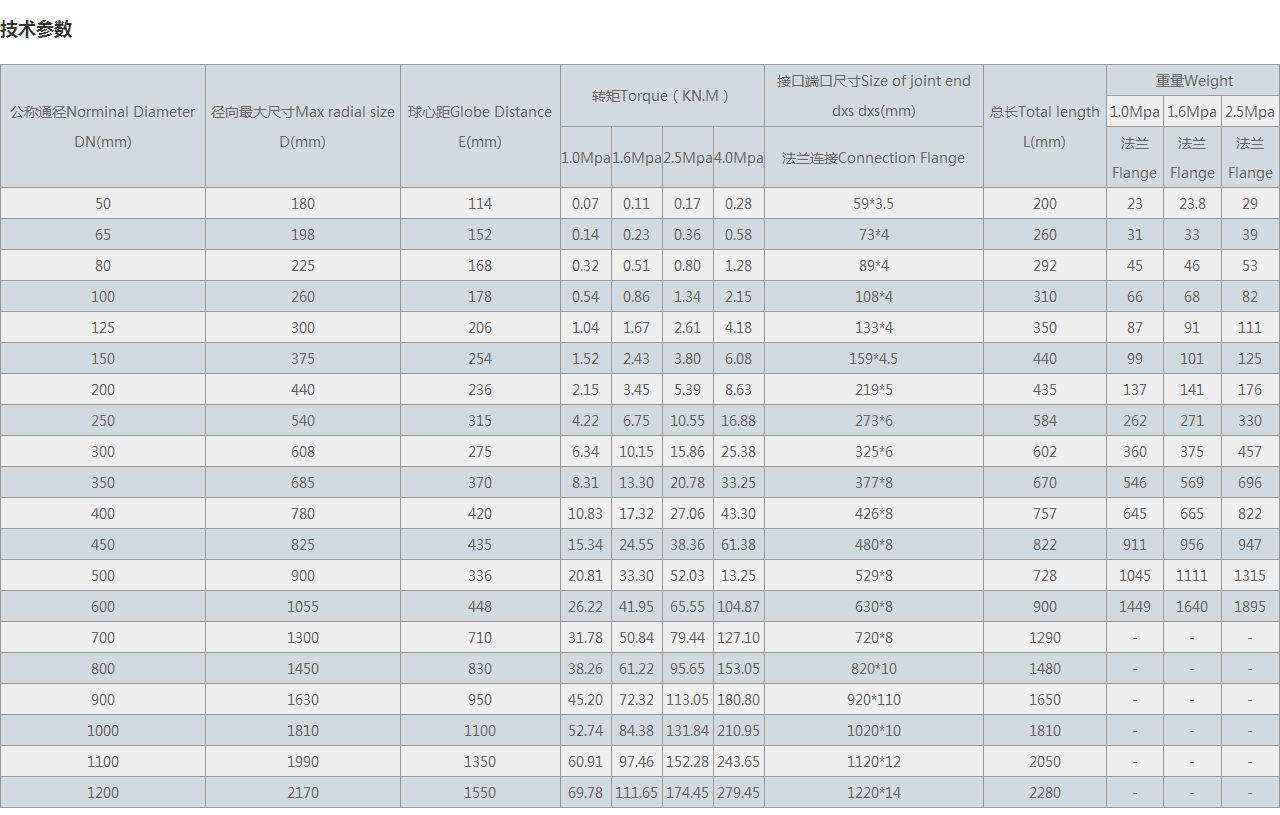The width and height of the screenshot is (1280, 815).
Task: Click the 技术参数 heading
Action: (x=36, y=29)
